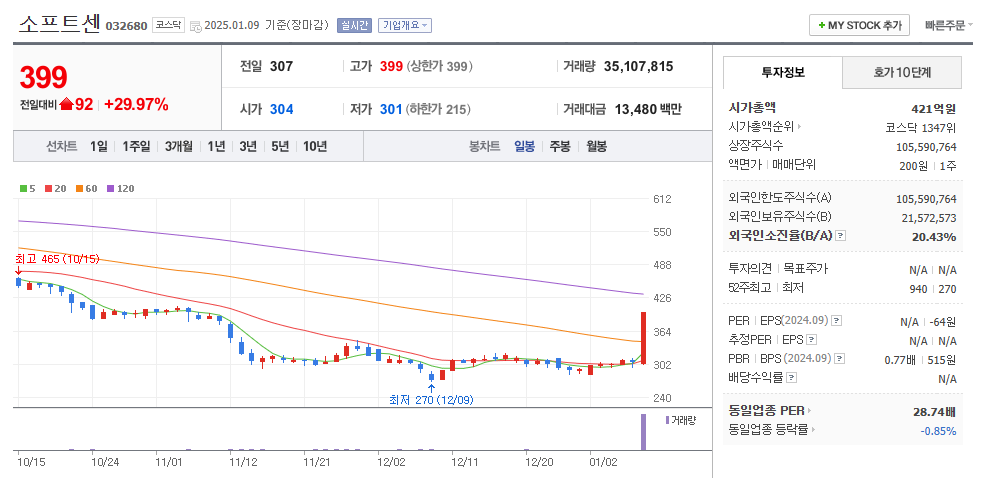983x478 pixels.
Task: Select the 10년 line chart period
Action: click(x=315, y=147)
